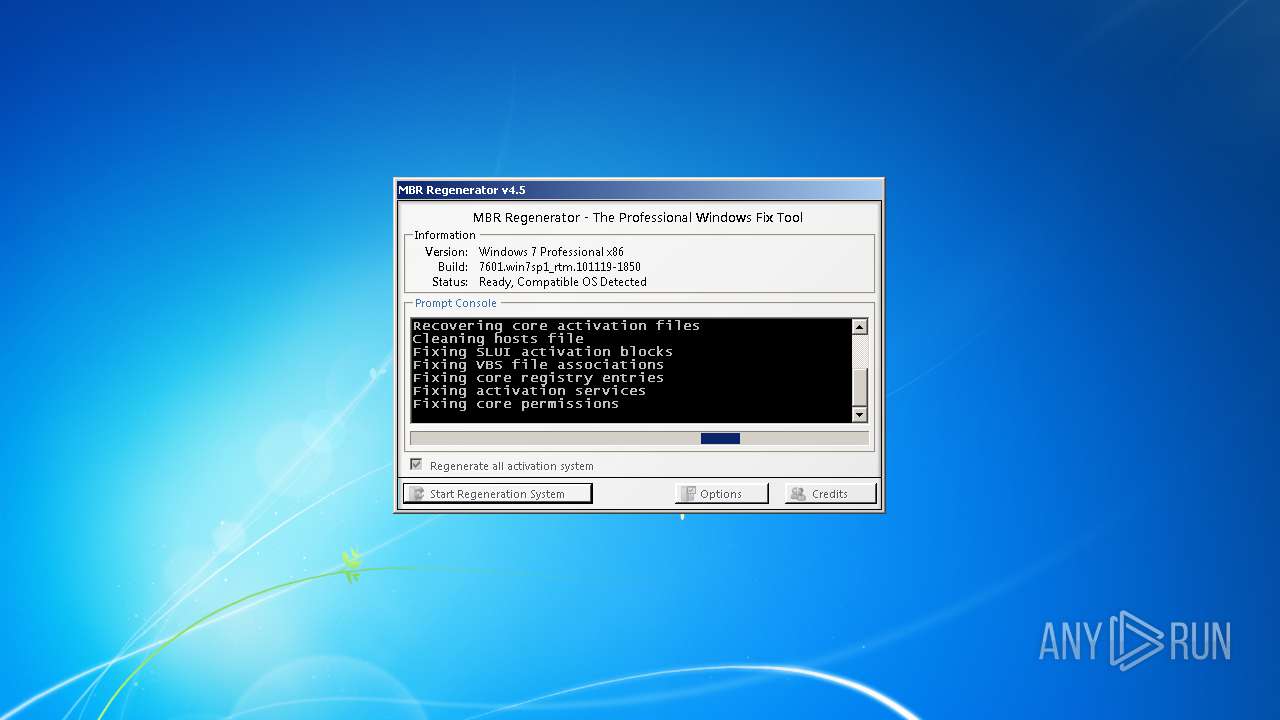This screenshot has width=1280, height=720.
Task: Click the build value '7601.win7sp1_rtm.101119-1850'
Action: [x=560, y=267]
